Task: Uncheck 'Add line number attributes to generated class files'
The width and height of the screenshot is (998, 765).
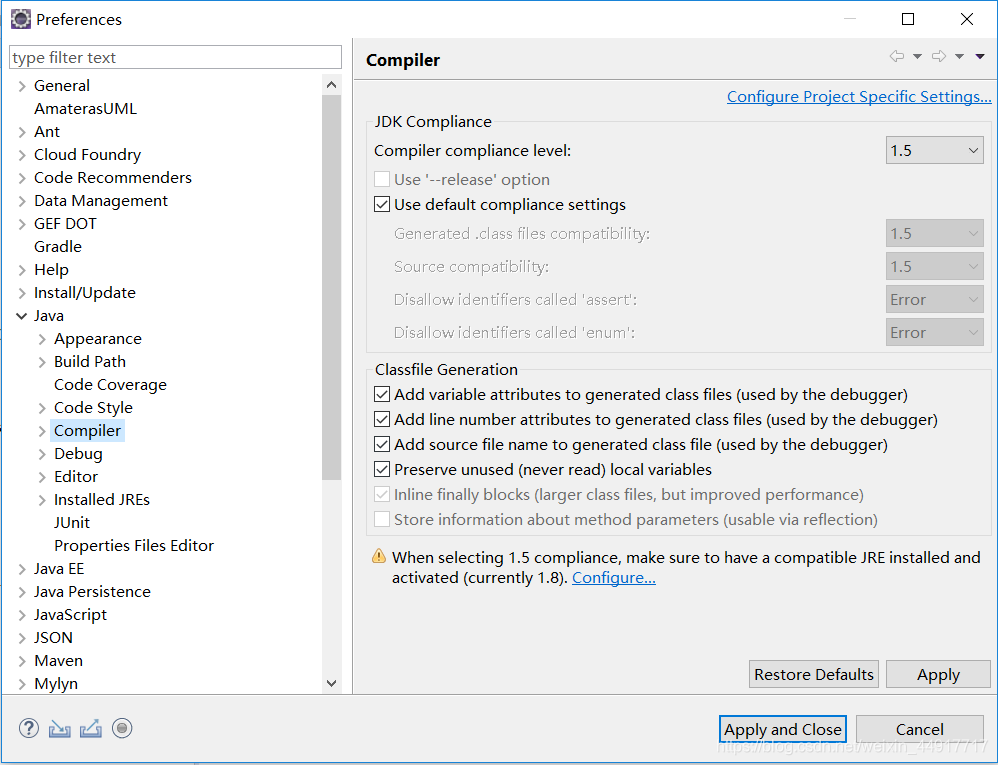Action: click(382, 419)
